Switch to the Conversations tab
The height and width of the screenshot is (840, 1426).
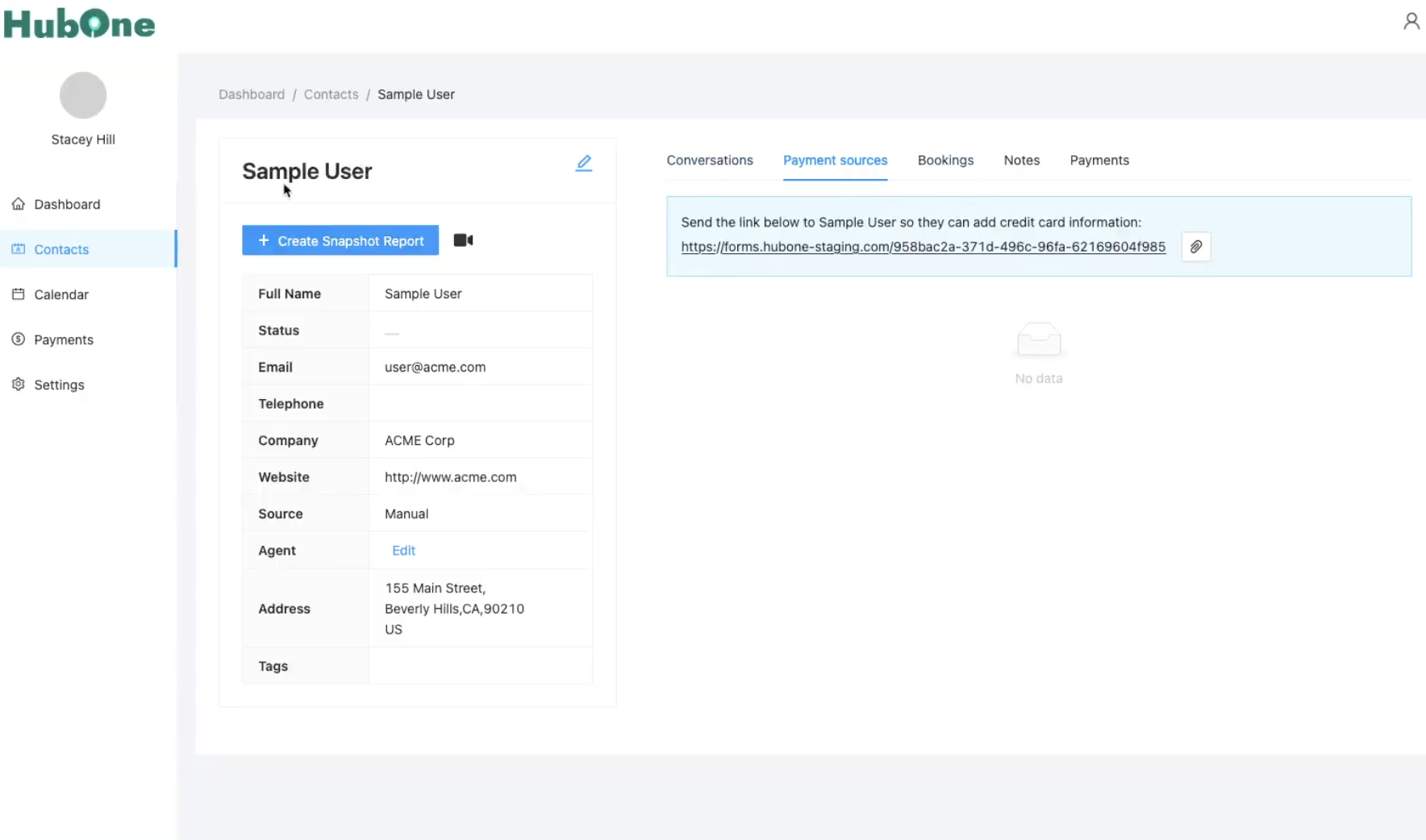[x=710, y=160]
